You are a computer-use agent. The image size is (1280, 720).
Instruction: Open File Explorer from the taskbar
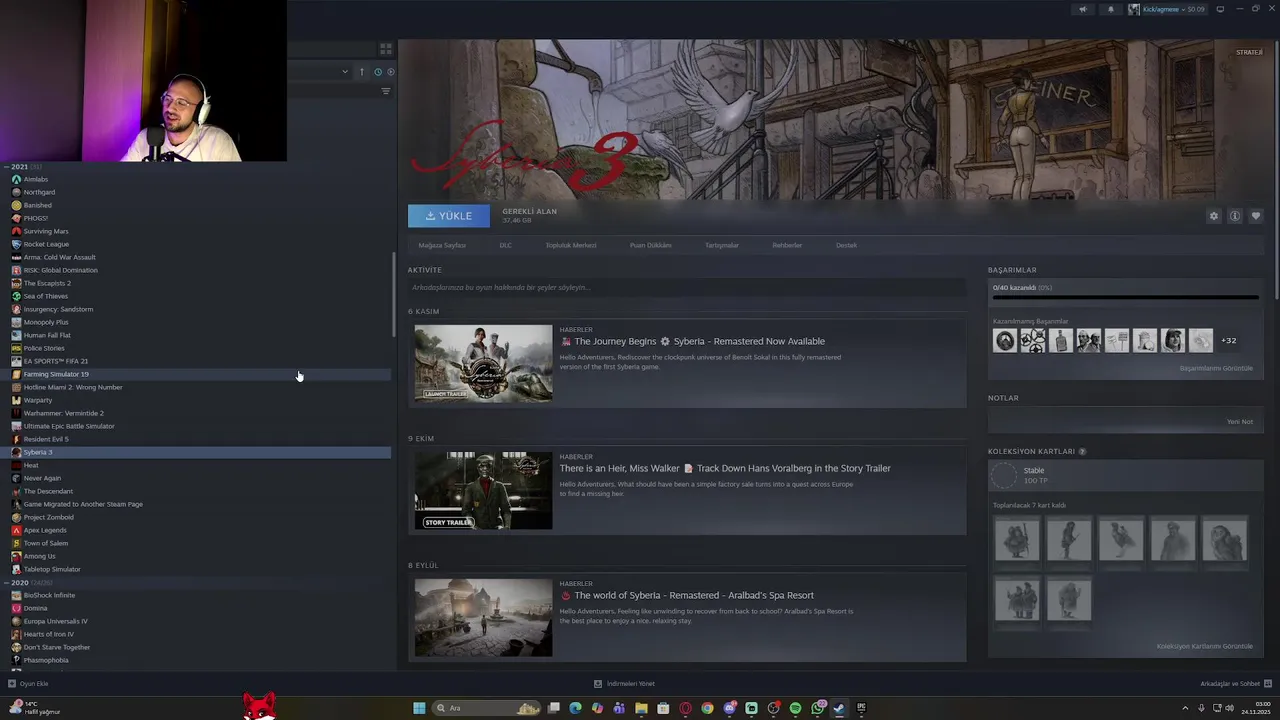pyautogui.click(x=641, y=708)
